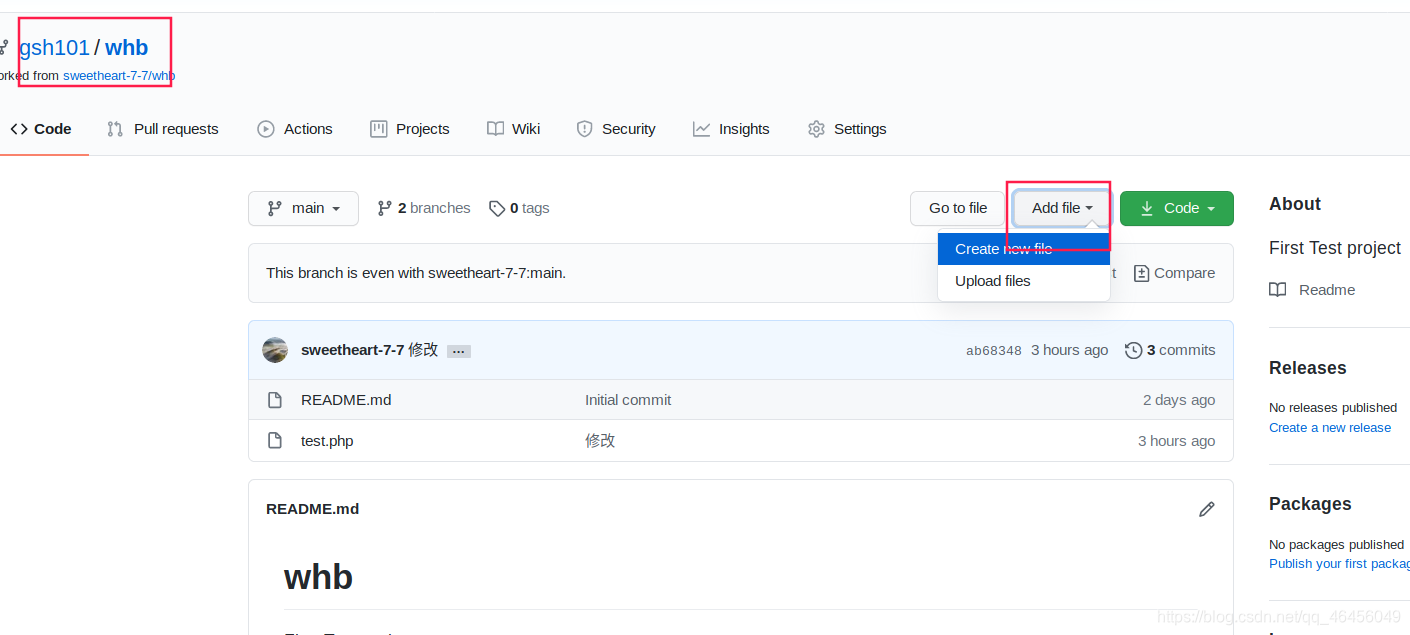Go to the Wiki tab

(x=514, y=129)
